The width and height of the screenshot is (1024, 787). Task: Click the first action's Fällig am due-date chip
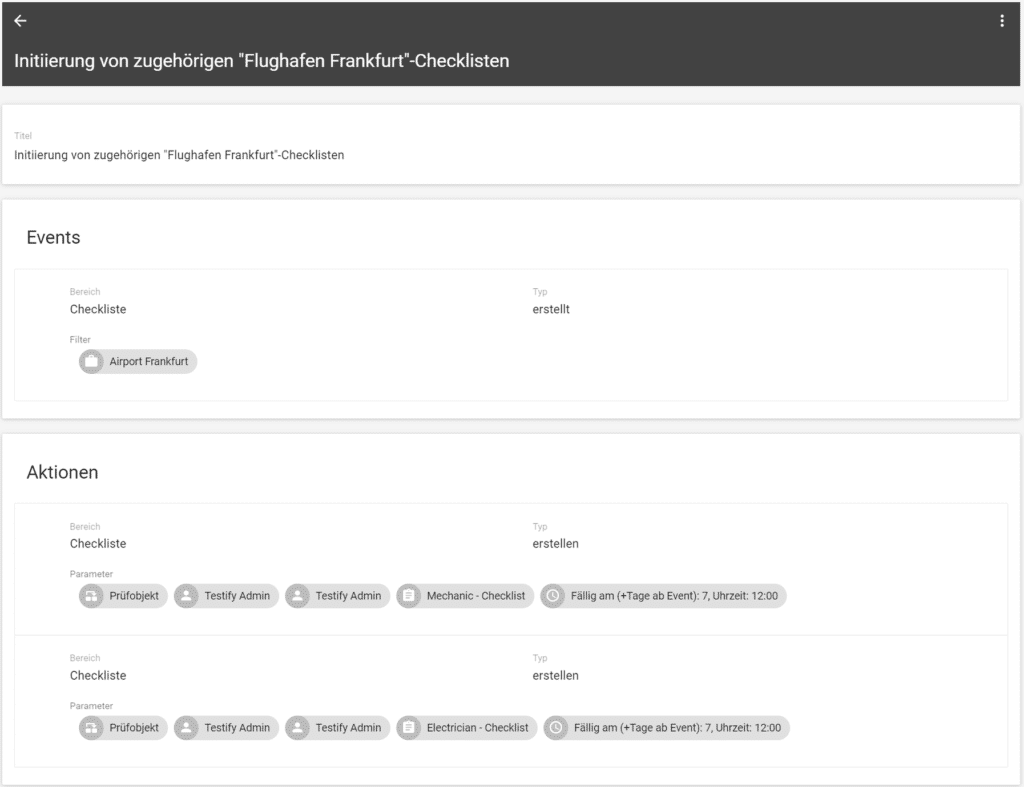[664, 596]
